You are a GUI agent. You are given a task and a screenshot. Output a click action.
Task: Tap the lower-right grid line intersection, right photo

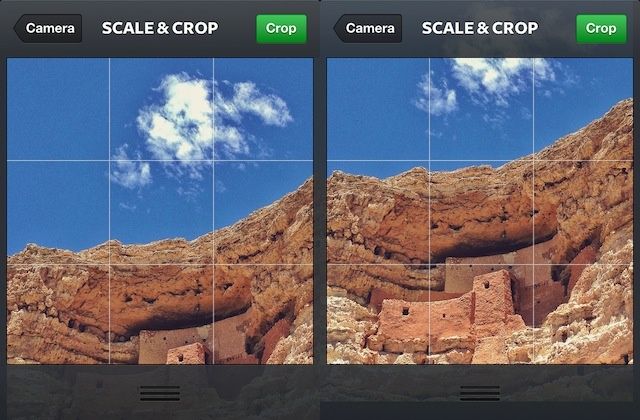[x=533, y=264]
